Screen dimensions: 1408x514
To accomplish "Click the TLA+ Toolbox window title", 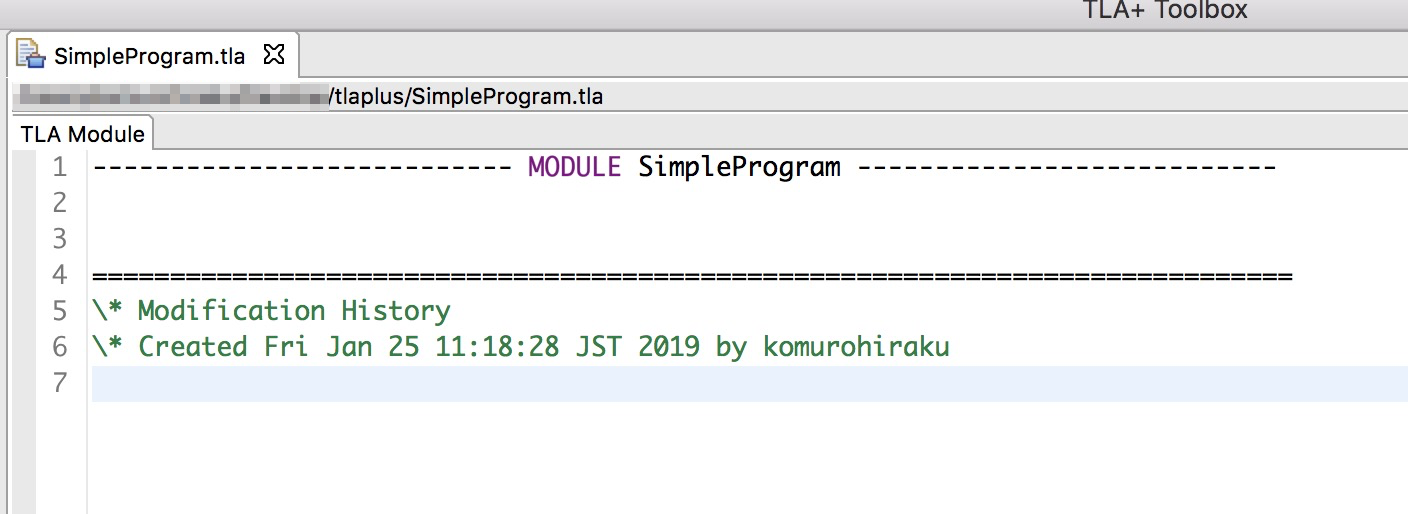I will point(1165,11).
